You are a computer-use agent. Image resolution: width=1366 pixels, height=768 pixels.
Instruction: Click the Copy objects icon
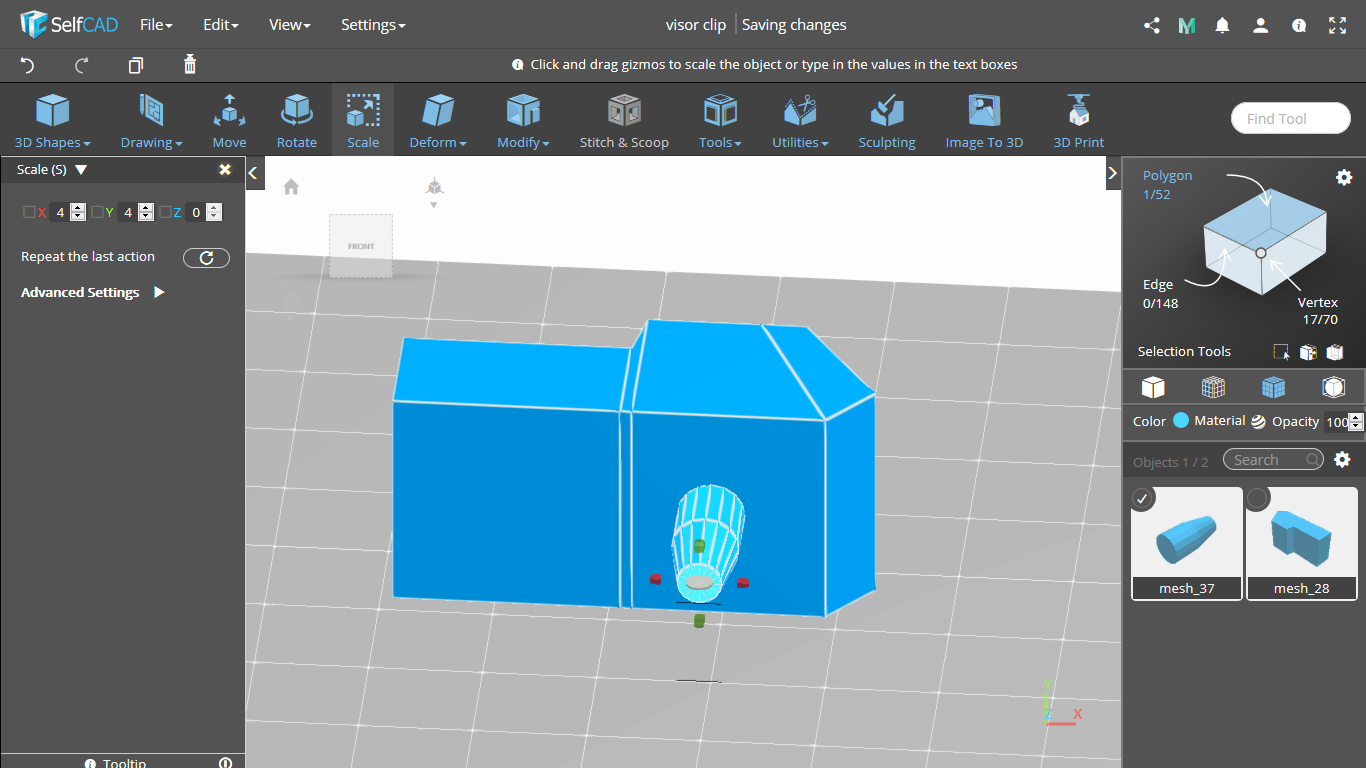point(136,65)
